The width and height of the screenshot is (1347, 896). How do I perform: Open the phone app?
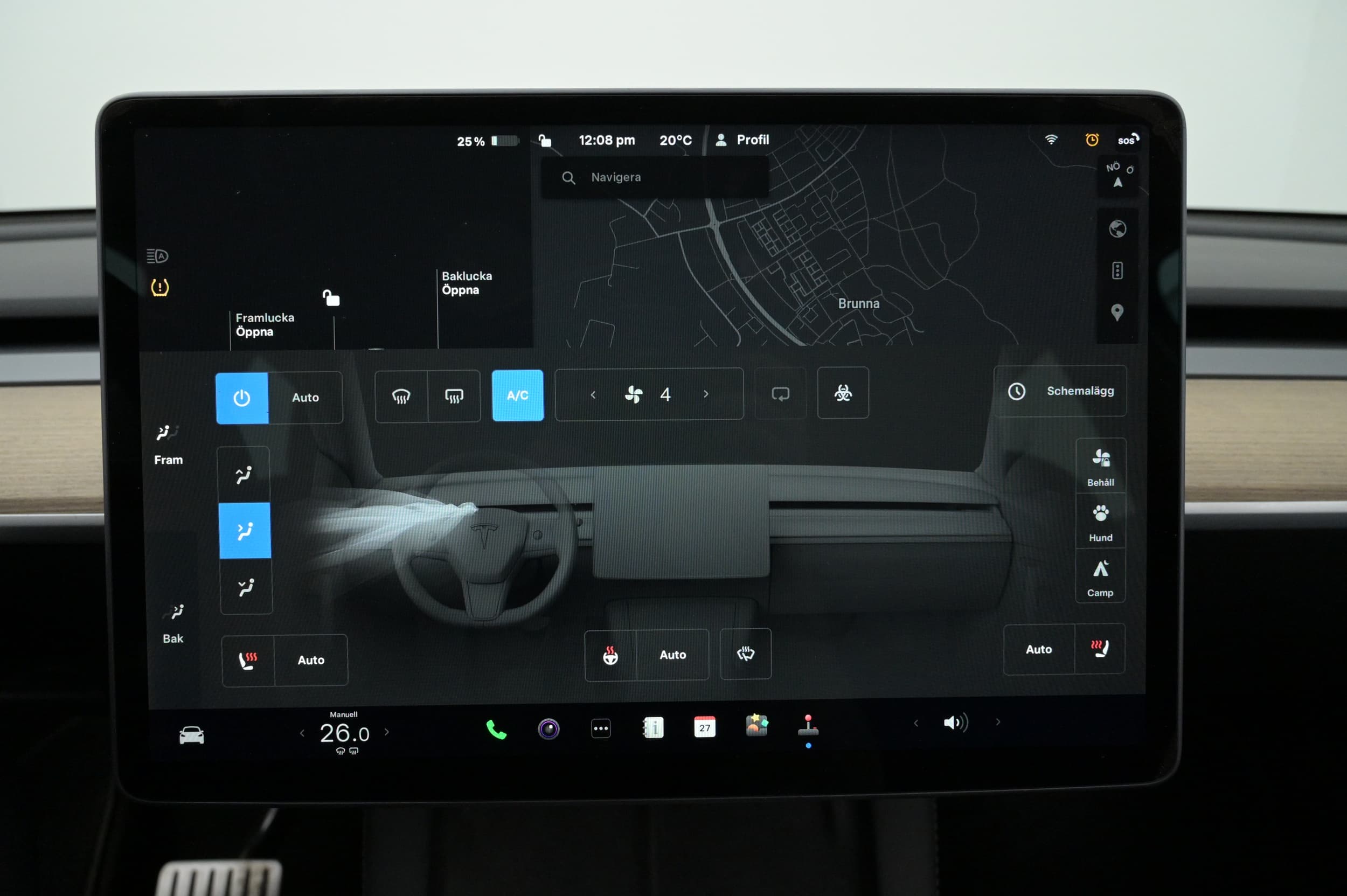(496, 730)
